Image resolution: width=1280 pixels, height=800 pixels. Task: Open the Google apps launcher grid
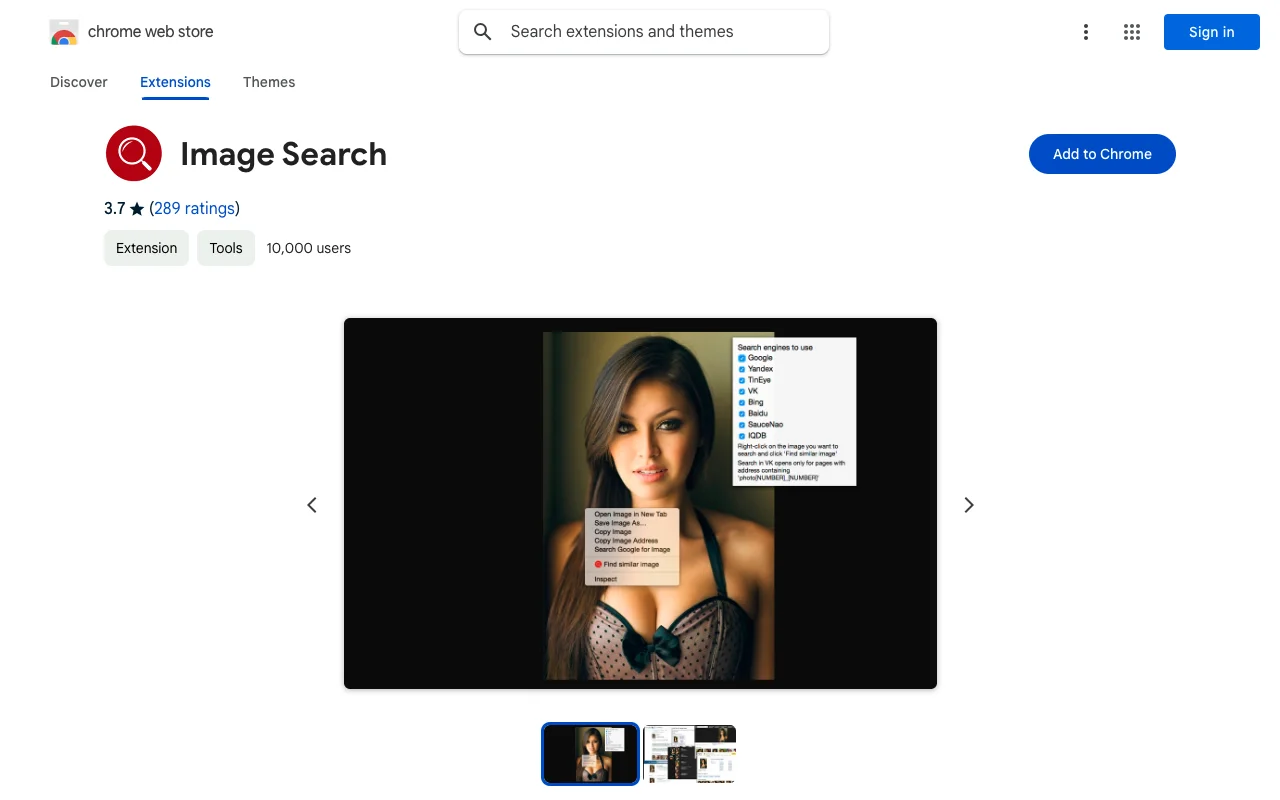coord(1131,32)
